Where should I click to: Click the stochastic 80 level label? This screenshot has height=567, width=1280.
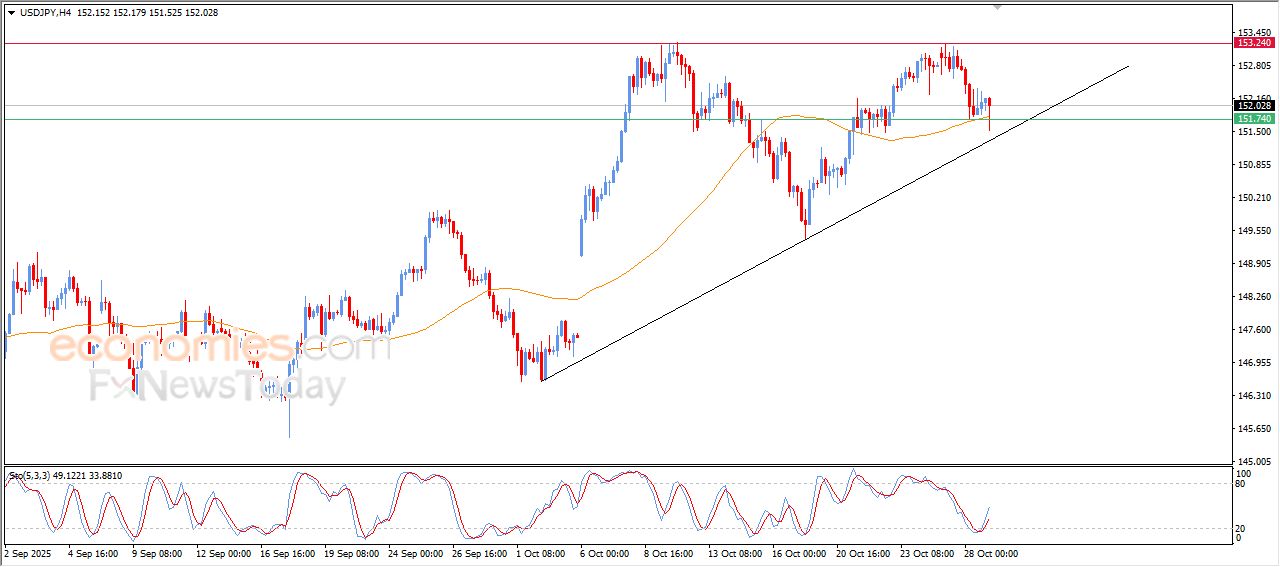[1243, 484]
